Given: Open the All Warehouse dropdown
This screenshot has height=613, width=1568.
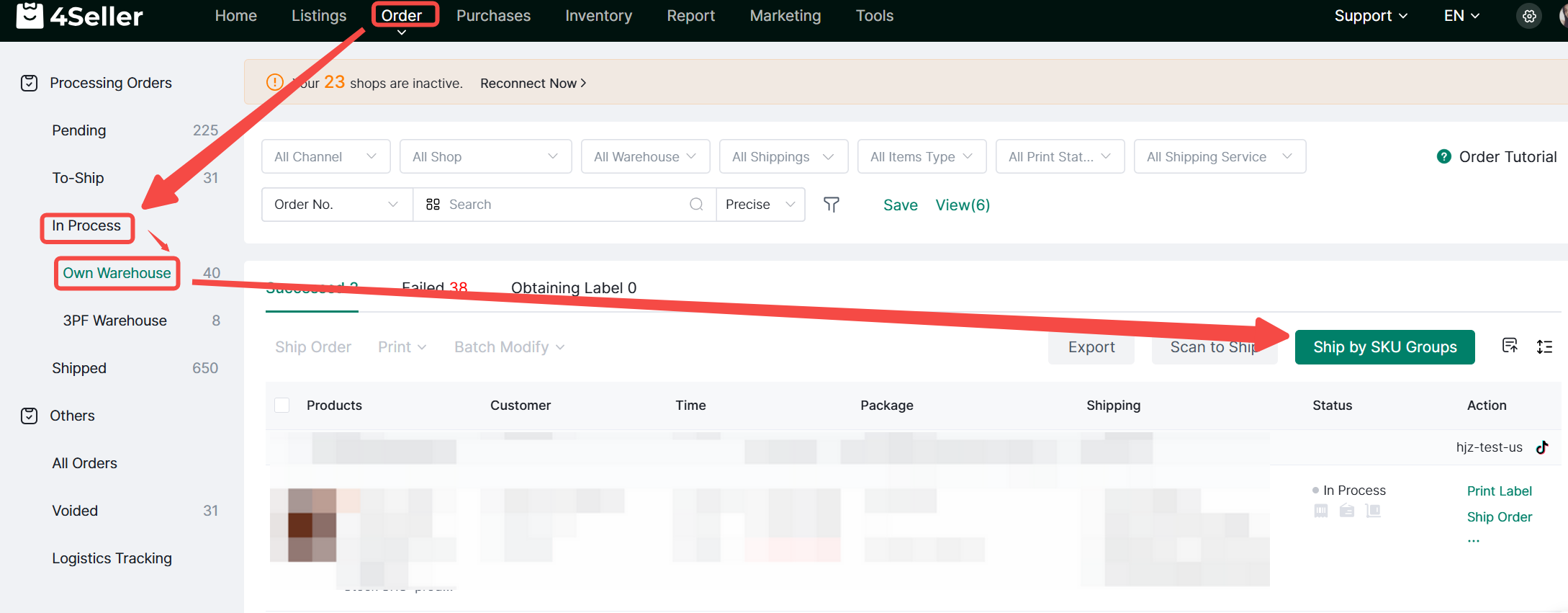Looking at the screenshot, I should click(645, 156).
